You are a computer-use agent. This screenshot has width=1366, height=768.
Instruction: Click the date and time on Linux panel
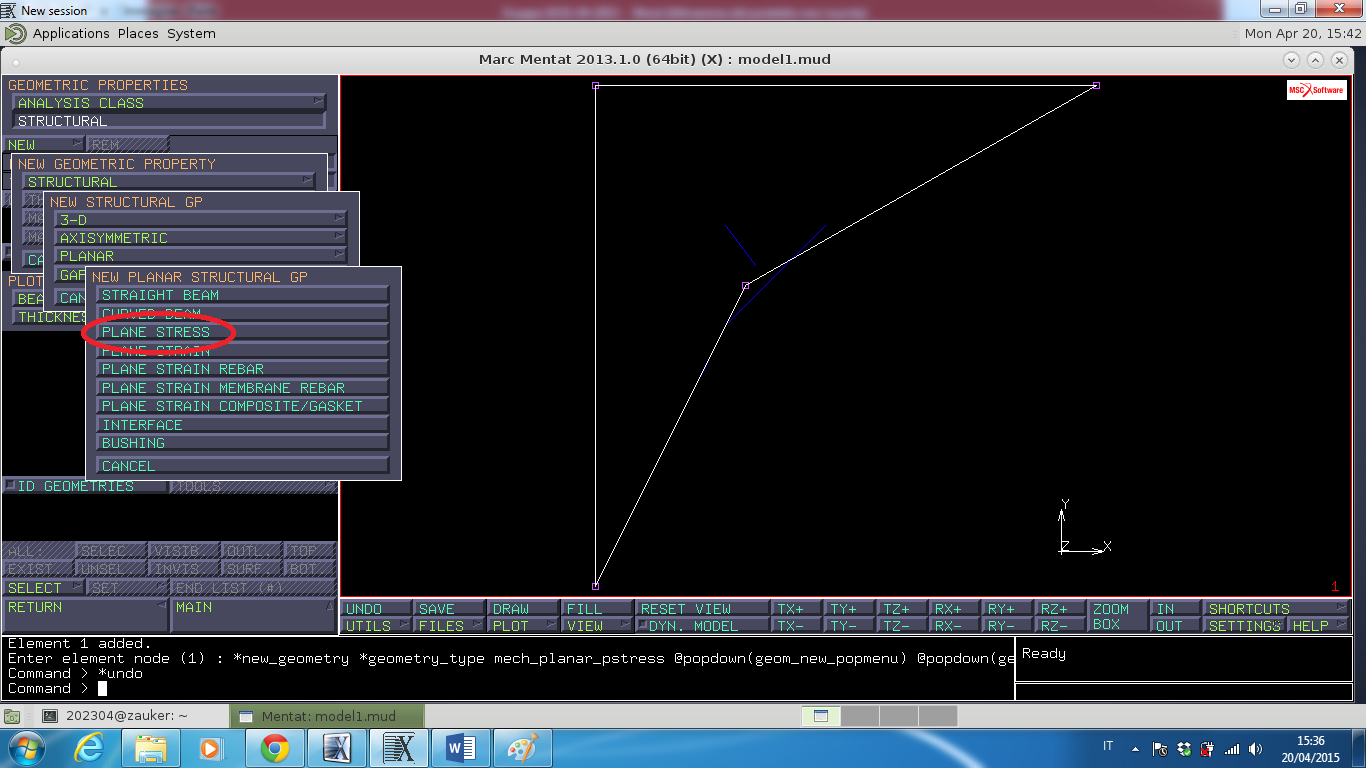pyautogui.click(x=1303, y=33)
